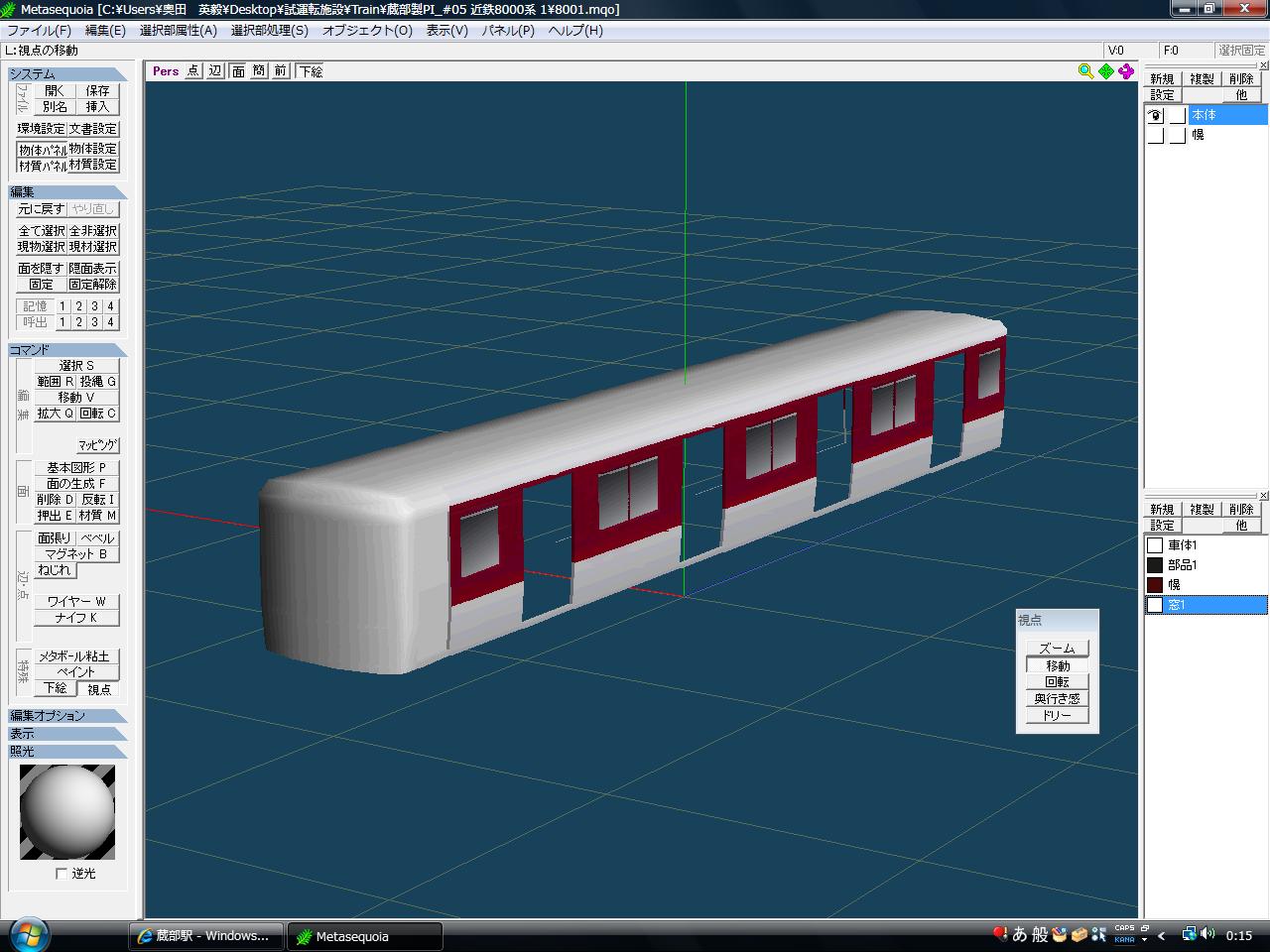Click 別名 save-as button
This screenshot has width=1270, height=952.
coord(55,106)
